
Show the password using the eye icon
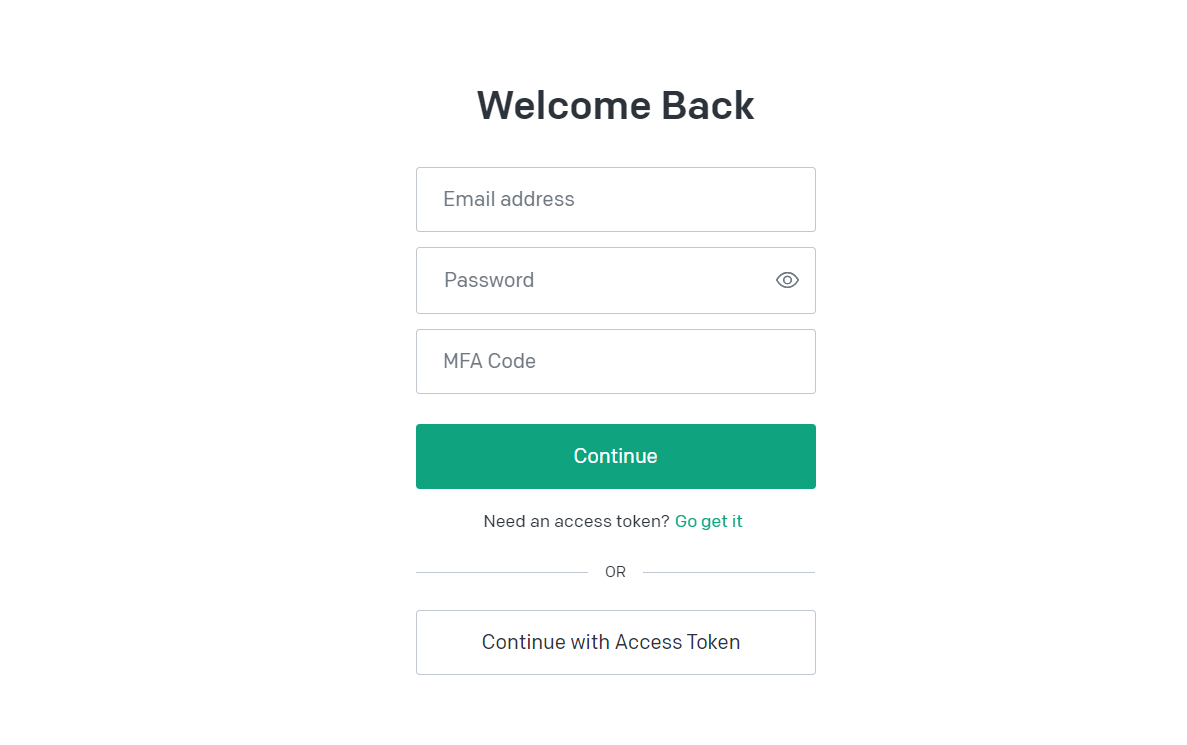tap(787, 280)
